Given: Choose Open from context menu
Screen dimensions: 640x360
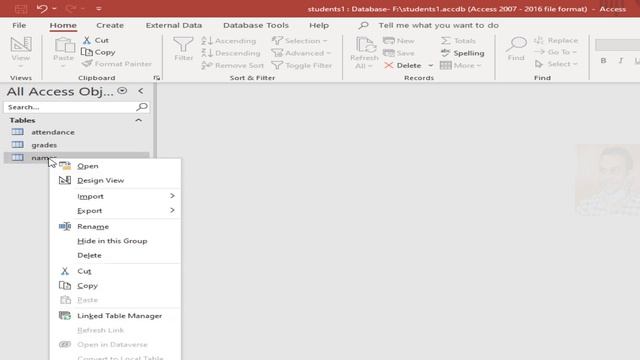Looking at the screenshot, I should point(115,166).
